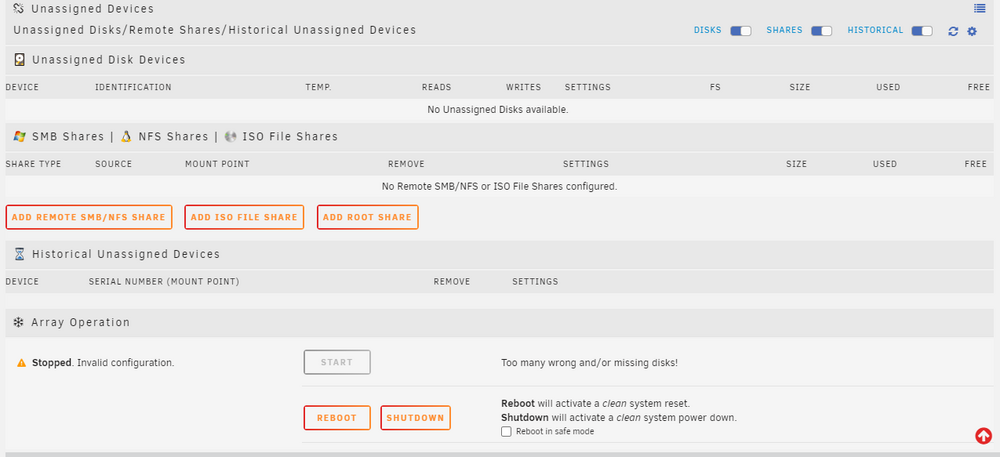Click the NFS Shares heading text
1000x457 pixels.
(x=173, y=136)
